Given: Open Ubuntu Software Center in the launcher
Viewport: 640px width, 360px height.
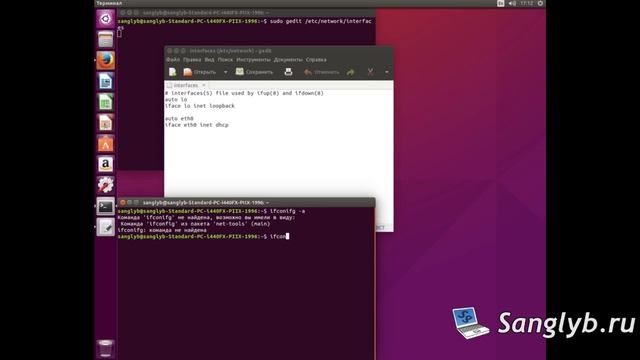Looking at the screenshot, I should [105, 144].
